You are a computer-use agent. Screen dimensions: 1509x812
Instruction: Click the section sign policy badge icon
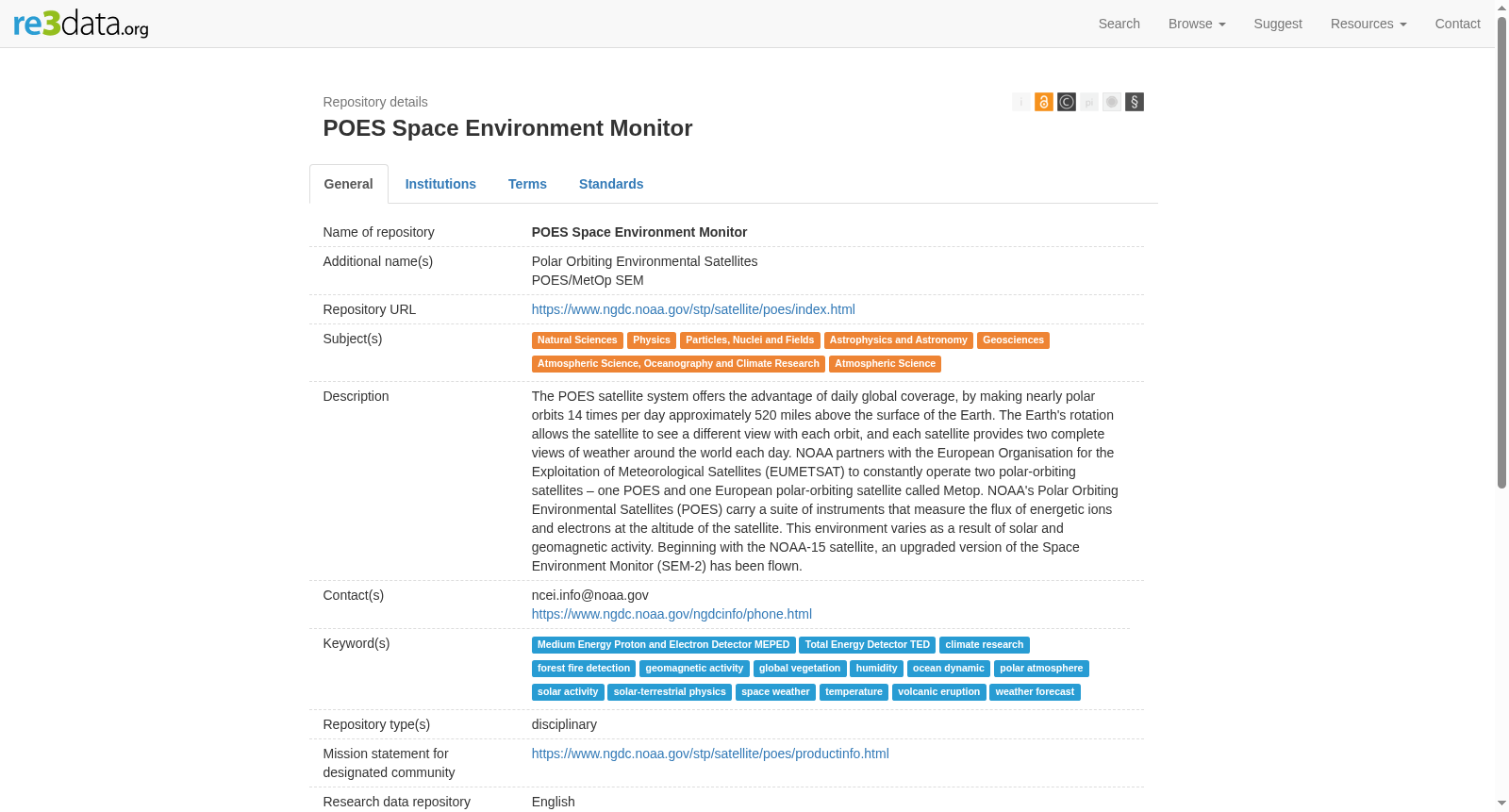coord(1135,102)
